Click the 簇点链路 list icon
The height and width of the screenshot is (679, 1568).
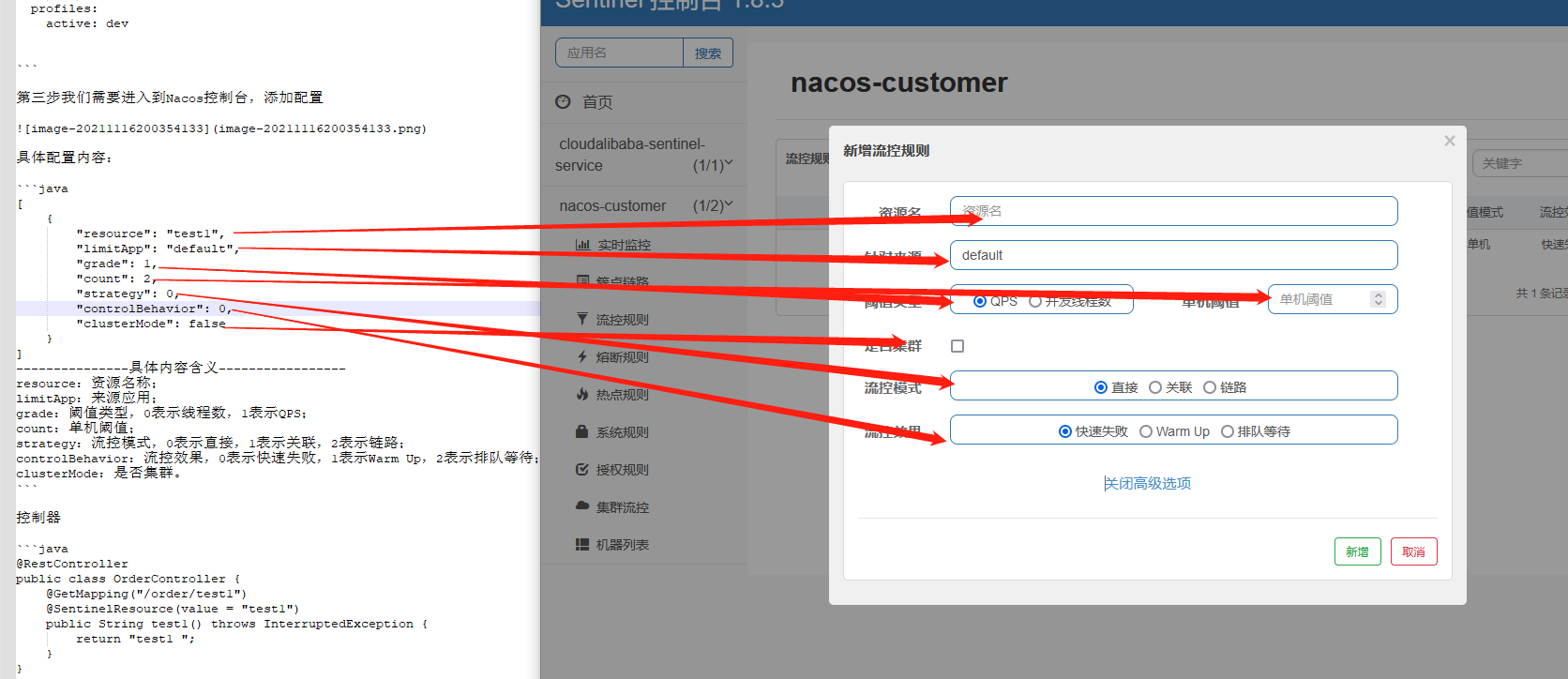tap(582, 281)
